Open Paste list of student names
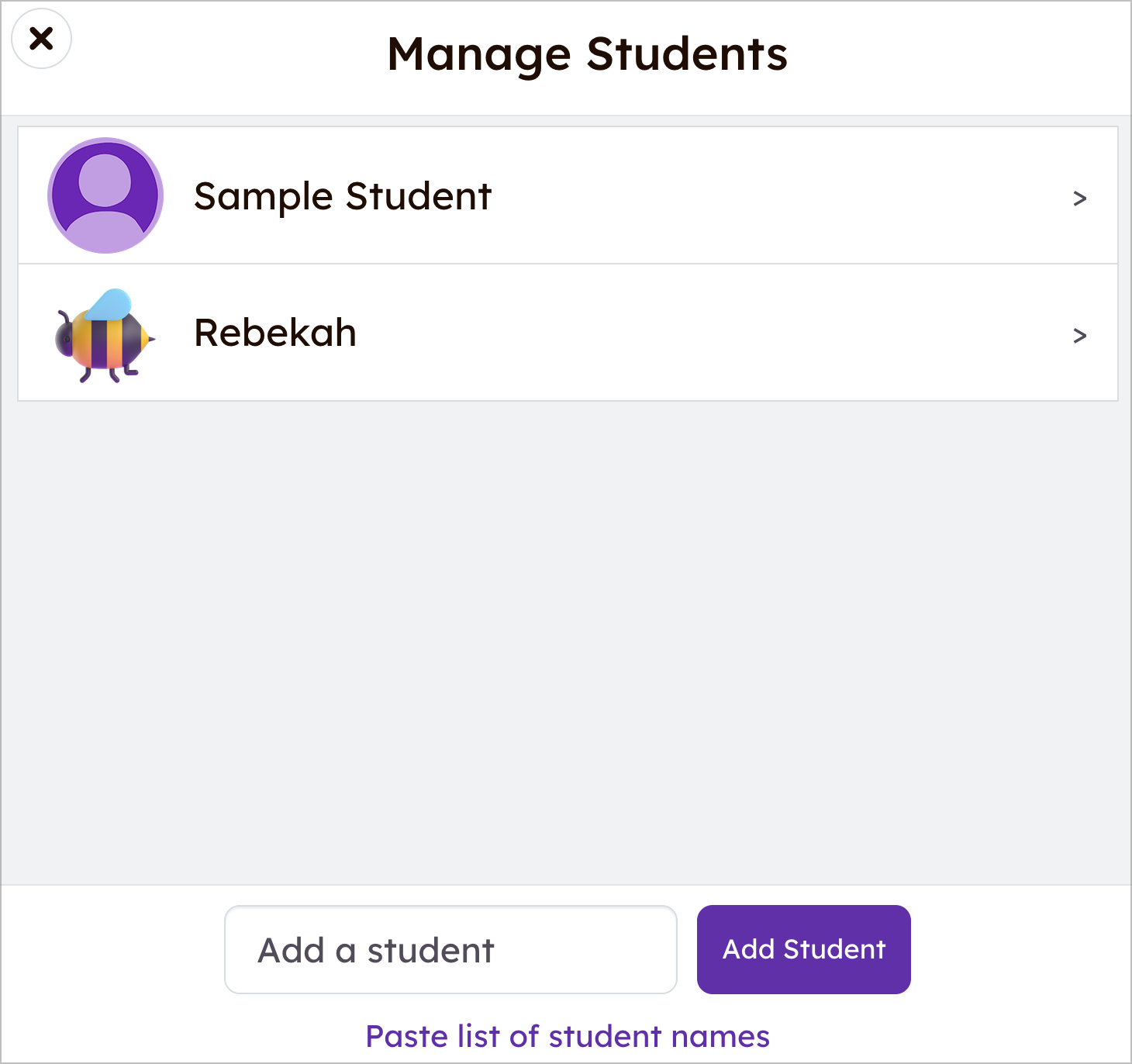1132x1064 pixels. (568, 1036)
